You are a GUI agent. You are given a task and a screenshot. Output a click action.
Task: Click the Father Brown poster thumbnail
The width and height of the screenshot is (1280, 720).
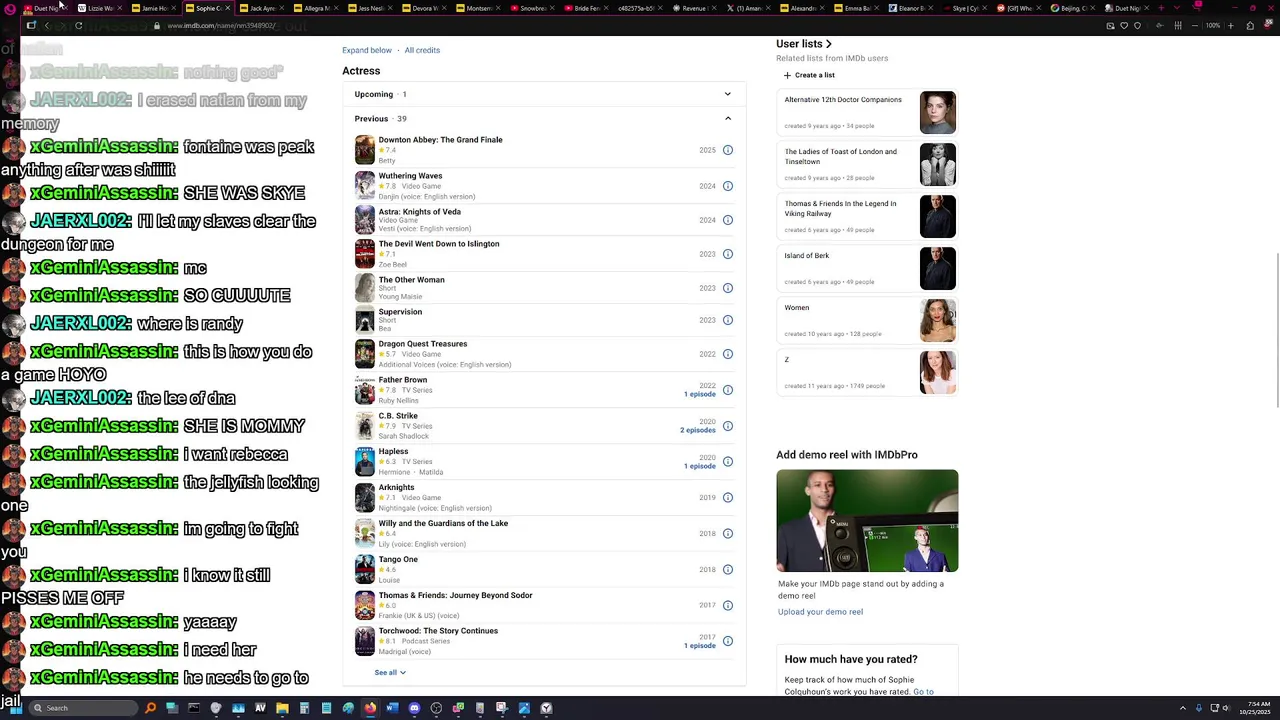[x=365, y=390]
